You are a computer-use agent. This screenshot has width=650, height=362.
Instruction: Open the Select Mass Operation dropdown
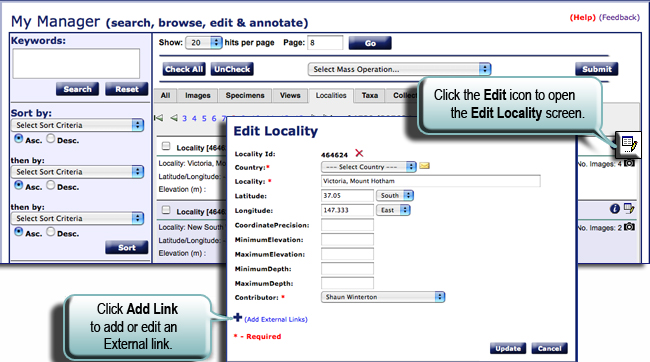[x=400, y=69]
